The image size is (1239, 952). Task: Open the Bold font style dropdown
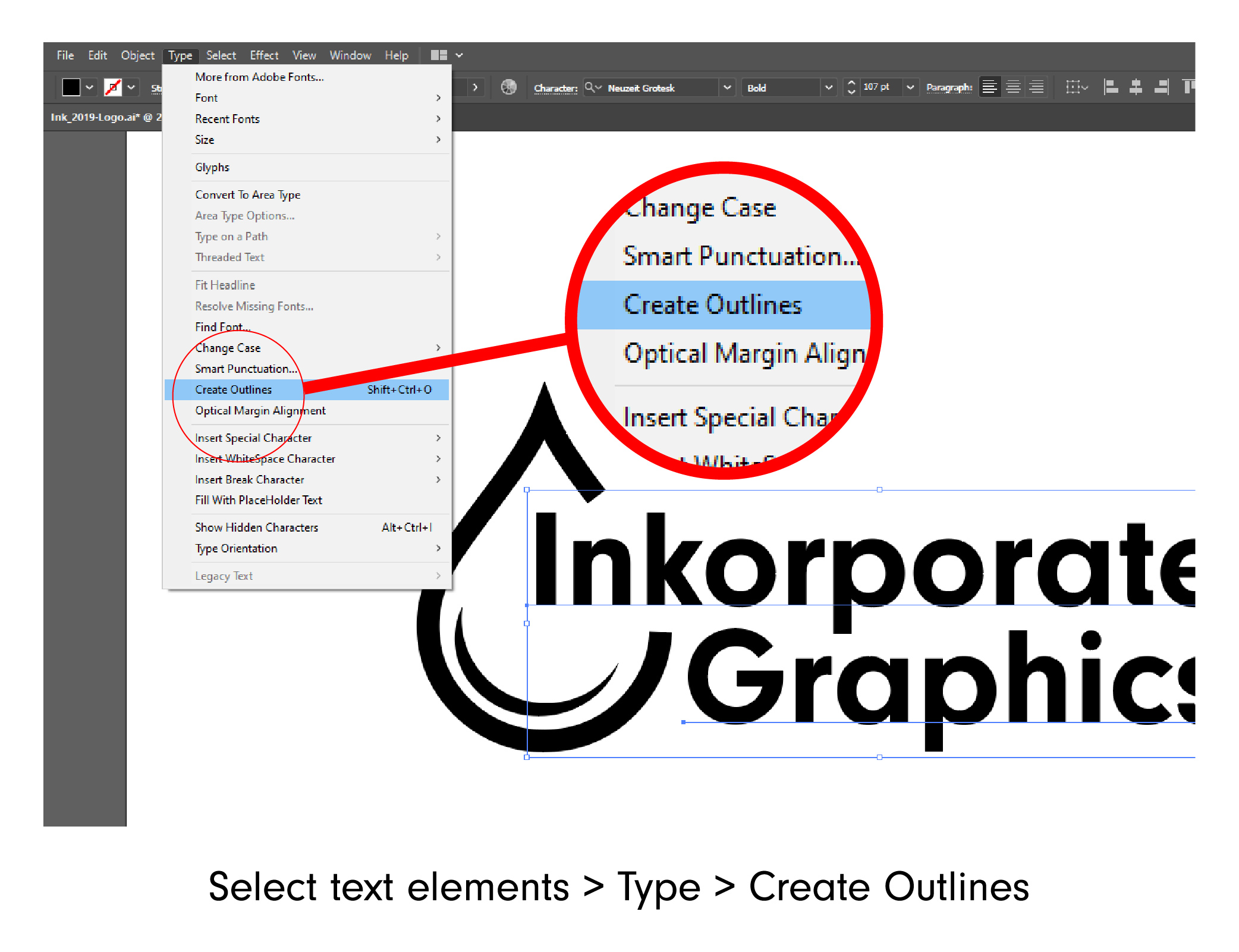[x=829, y=87]
